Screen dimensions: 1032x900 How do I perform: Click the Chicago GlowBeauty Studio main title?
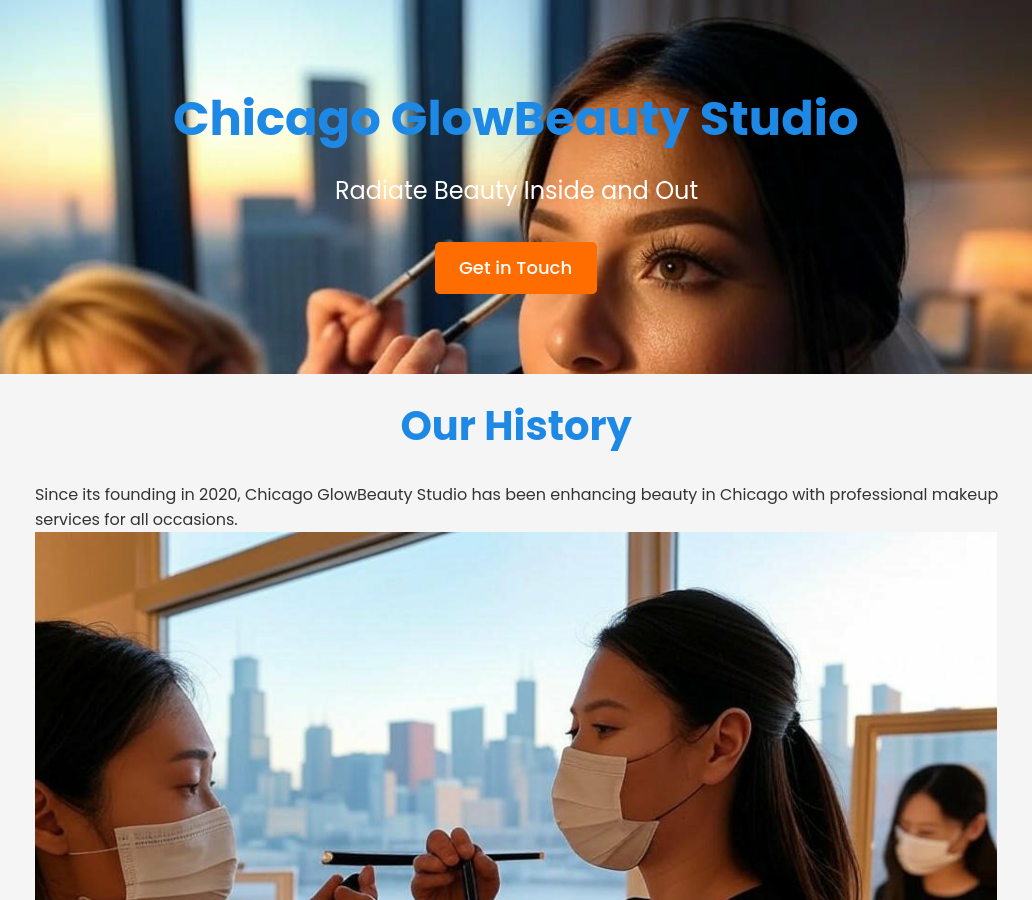pyautogui.click(x=515, y=119)
